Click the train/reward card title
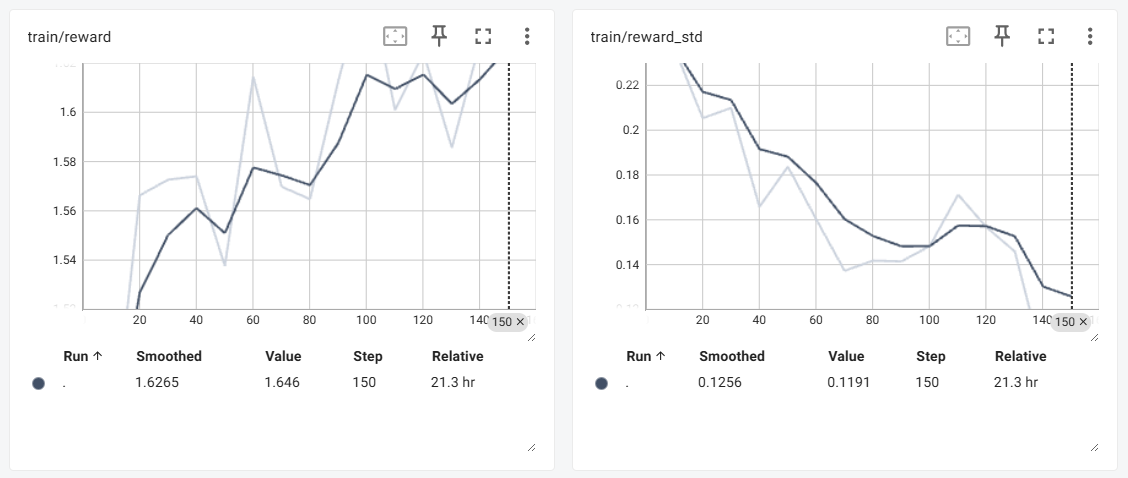 click(69, 37)
